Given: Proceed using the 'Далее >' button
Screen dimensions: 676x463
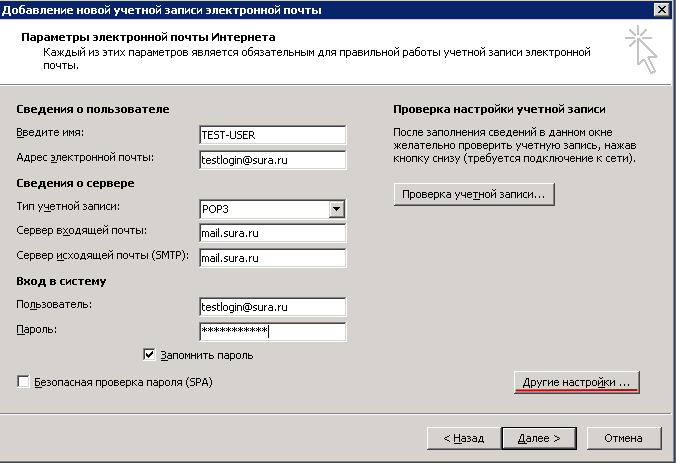Looking at the screenshot, I should click(538, 438).
